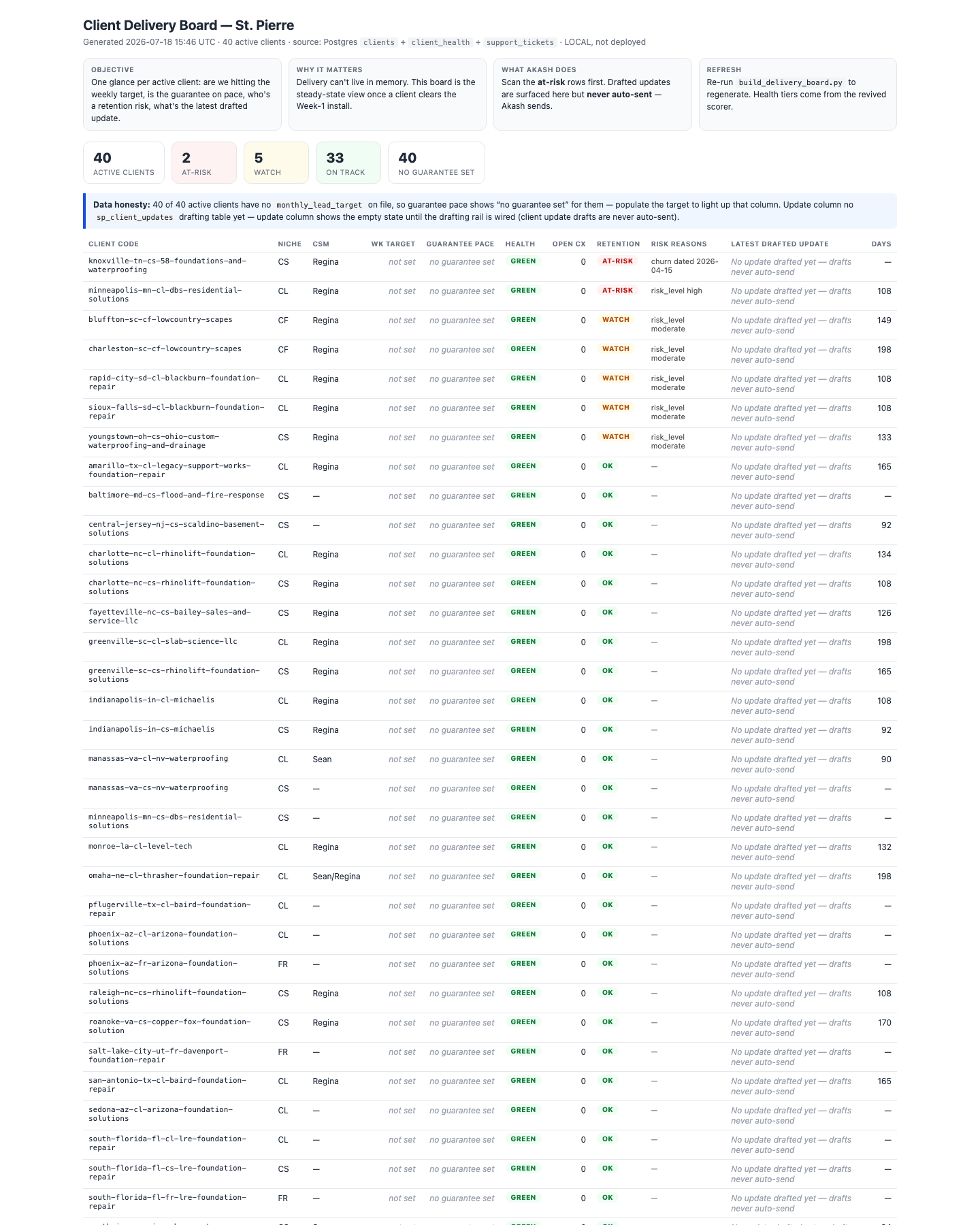The height and width of the screenshot is (1225, 980).
Task: Click OK retention badge on monroe-la-cl-level-tech row
Action: (x=608, y=847)
